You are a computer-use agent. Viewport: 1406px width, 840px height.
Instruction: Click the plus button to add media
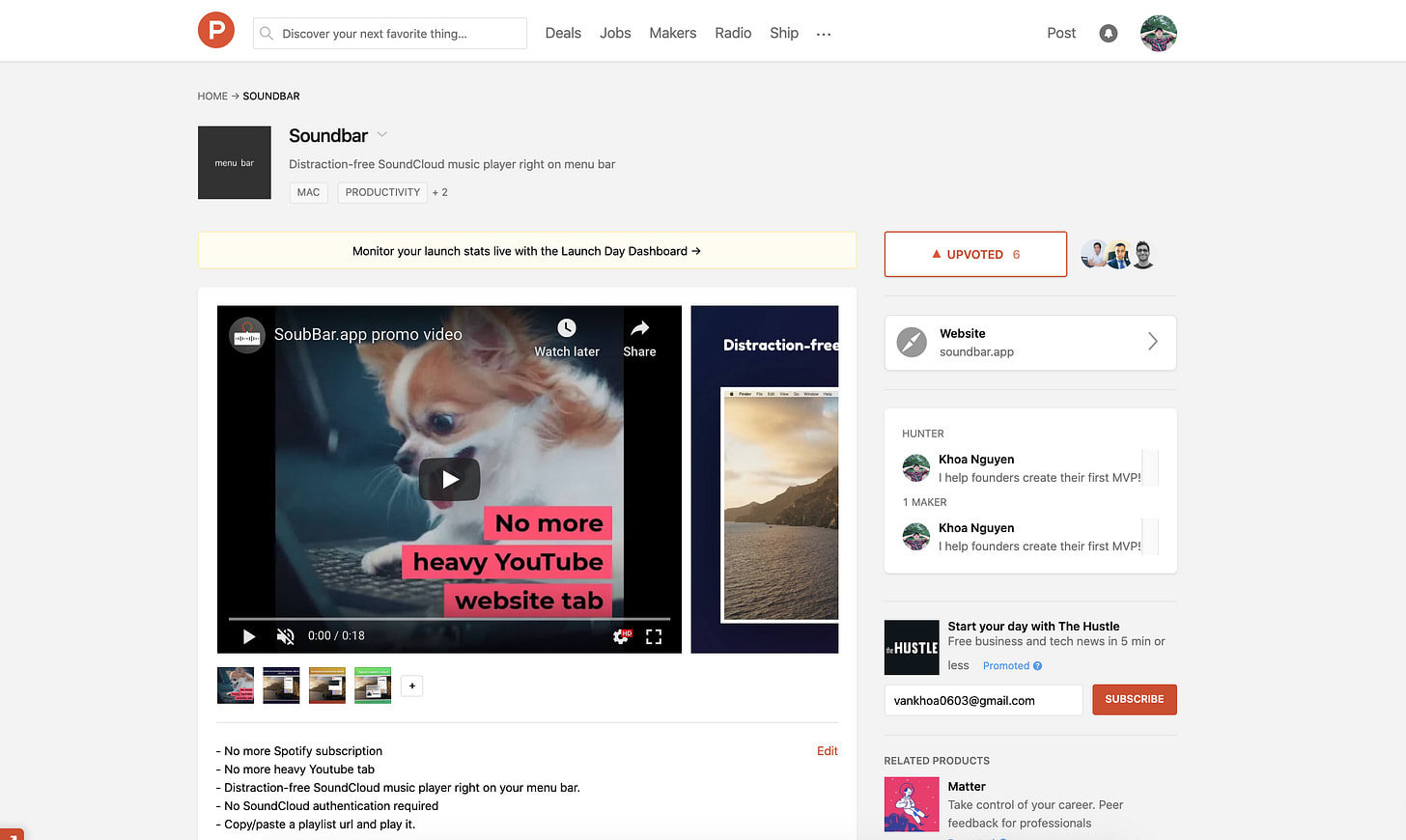point(412,686)
